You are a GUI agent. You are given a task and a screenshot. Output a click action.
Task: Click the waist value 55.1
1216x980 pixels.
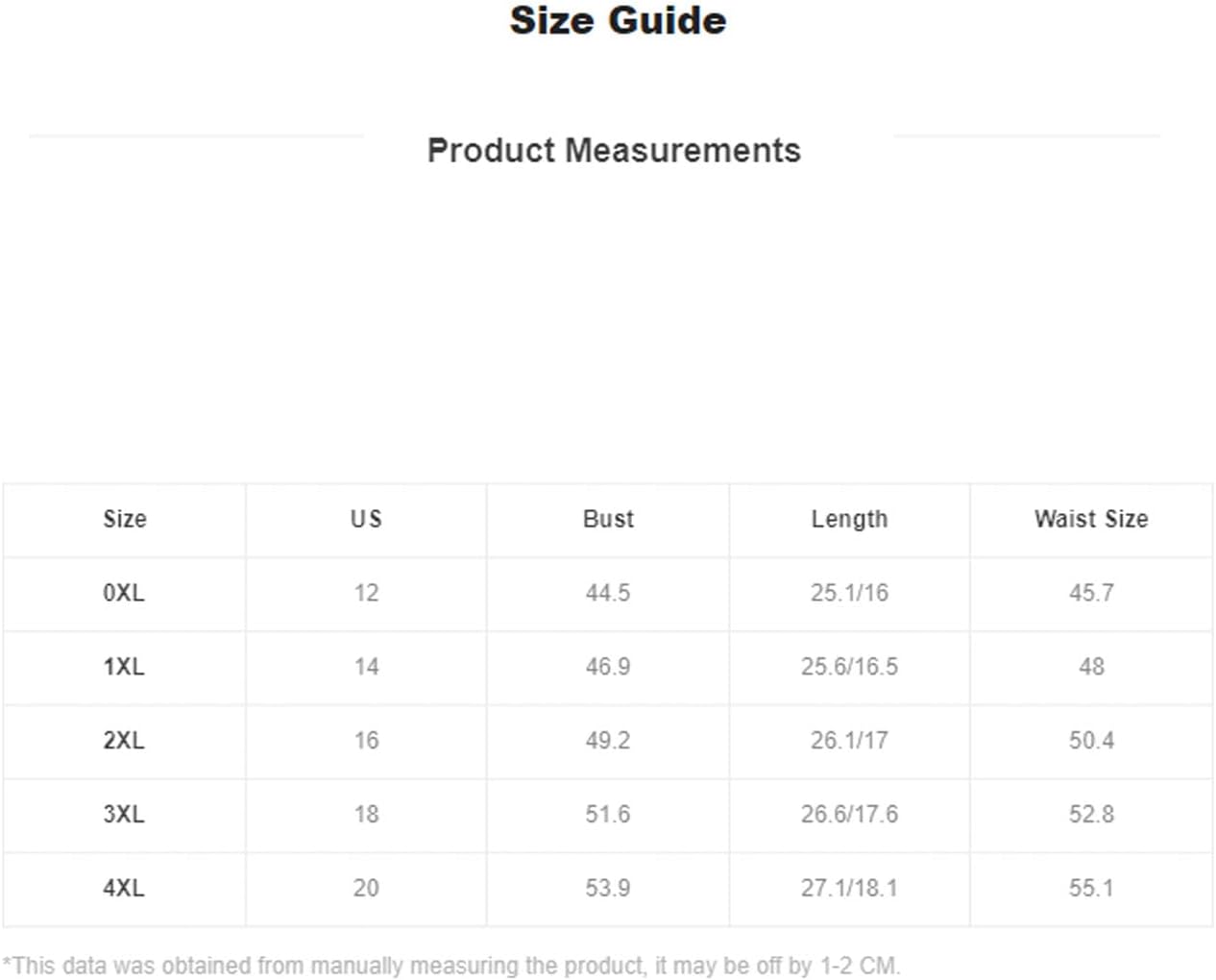[x=1091, y=889]
